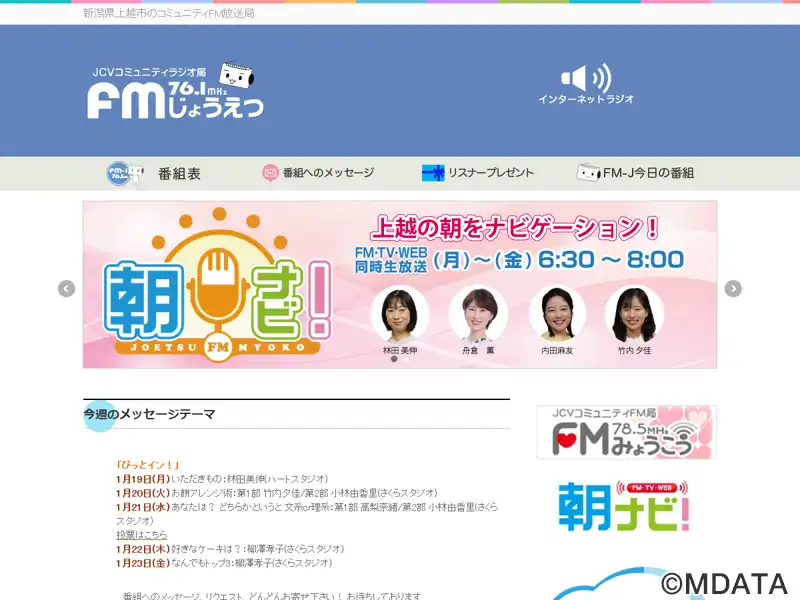
Task: Open リスナープレゼント menu item
Action: point(491,173)
